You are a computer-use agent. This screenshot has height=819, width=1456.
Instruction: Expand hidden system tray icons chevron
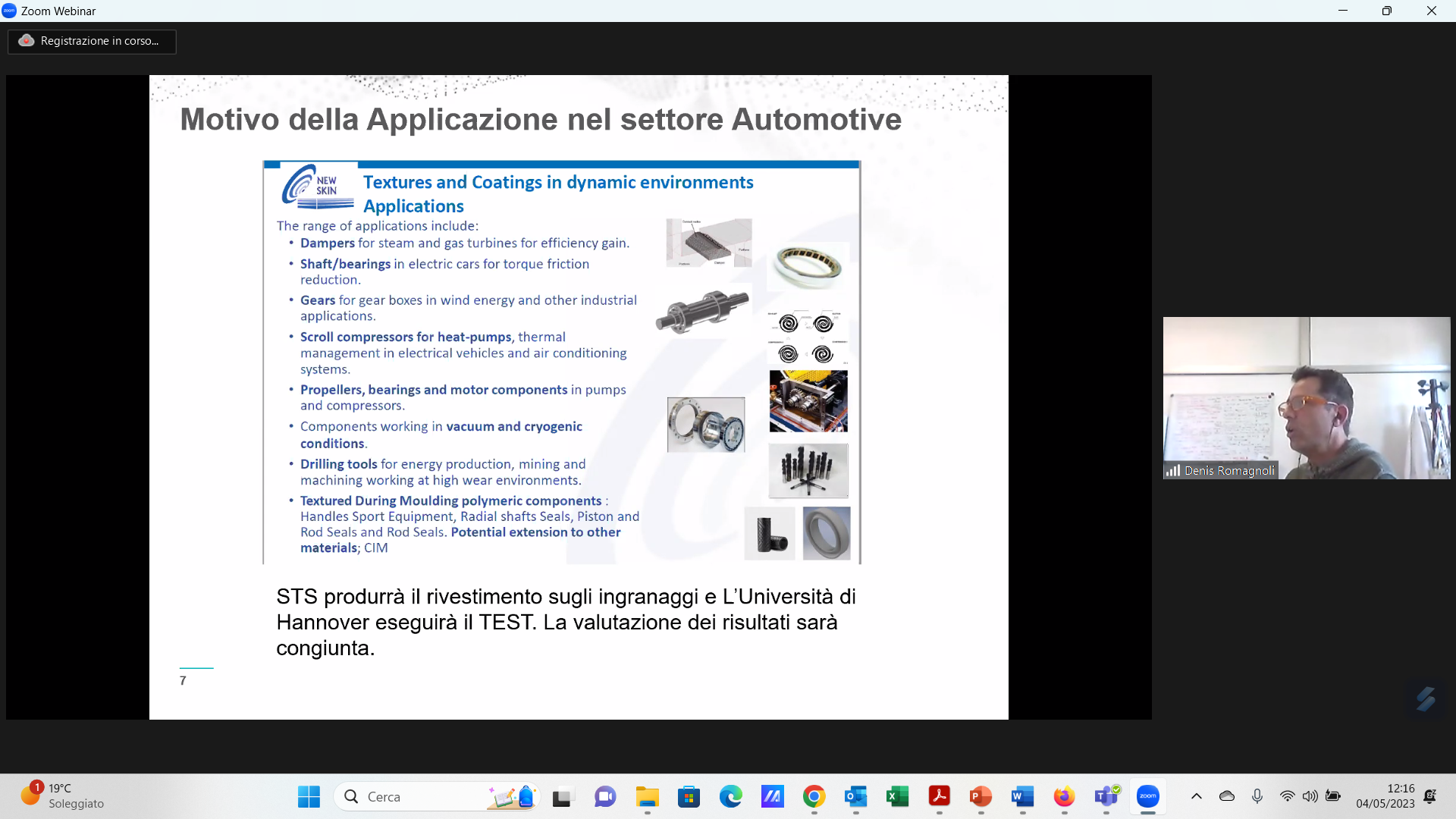click(x=1196, y=796)
